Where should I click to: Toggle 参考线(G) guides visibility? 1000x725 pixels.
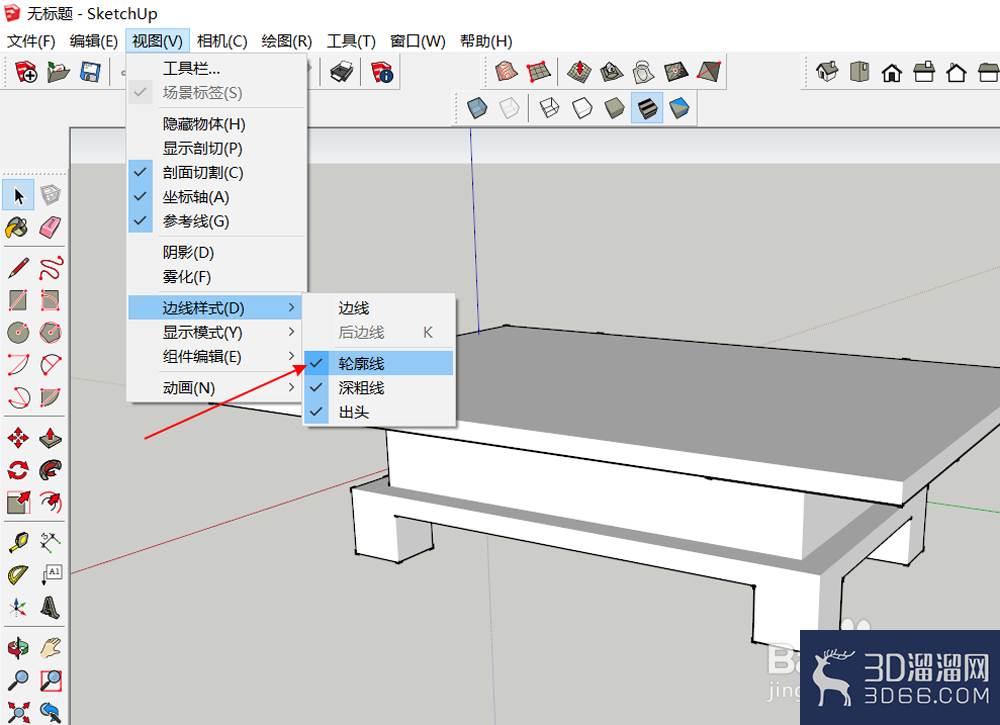click(x=217, y=221)
